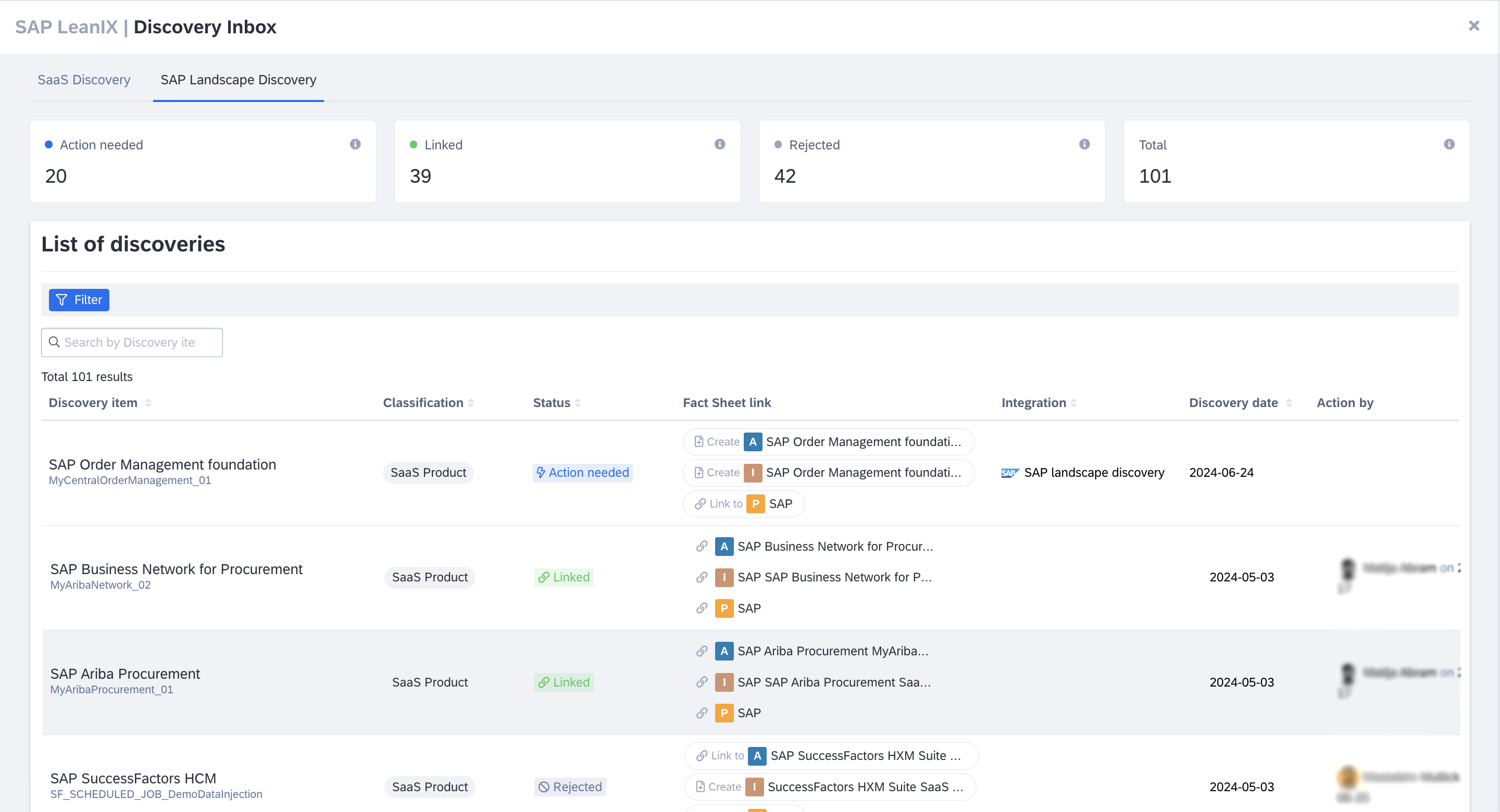Click Interface type icon for SAP Order Management
The width and height of the screenshot is (1500, 812).
753,473
